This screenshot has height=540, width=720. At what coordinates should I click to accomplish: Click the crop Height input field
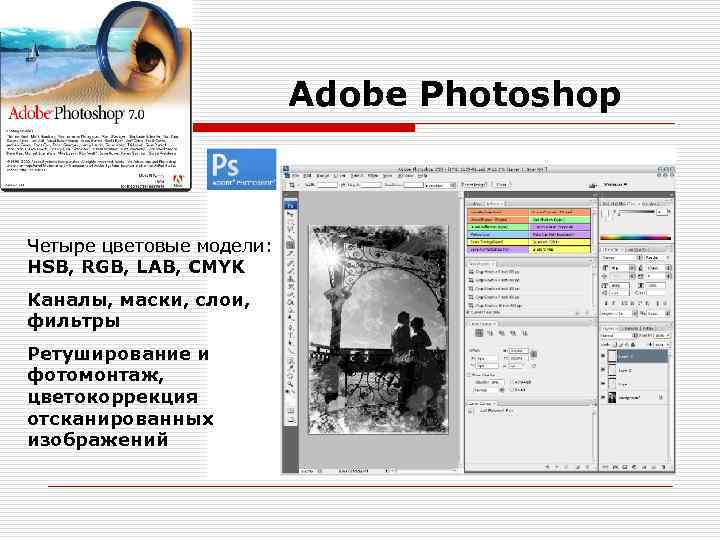tap(370, 186)
